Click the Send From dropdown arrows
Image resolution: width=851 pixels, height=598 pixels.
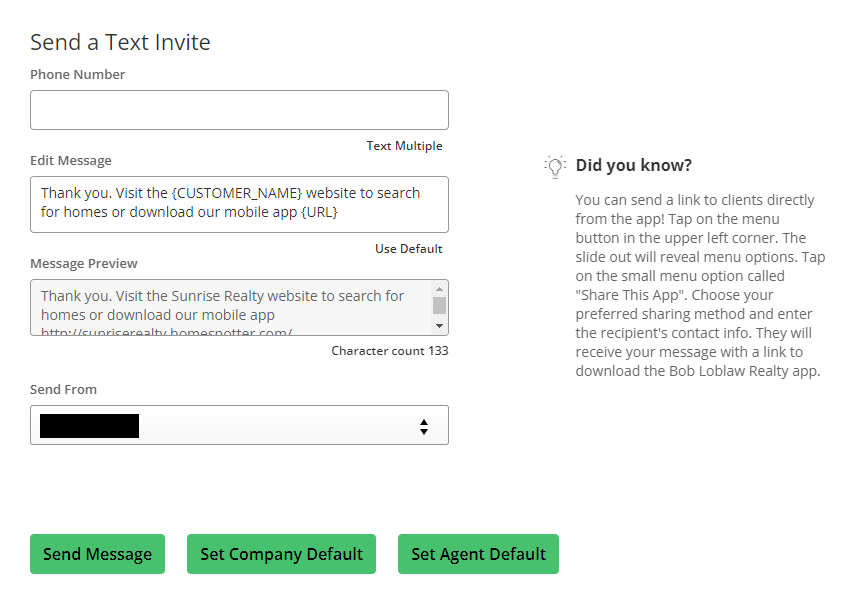(424, 427)
